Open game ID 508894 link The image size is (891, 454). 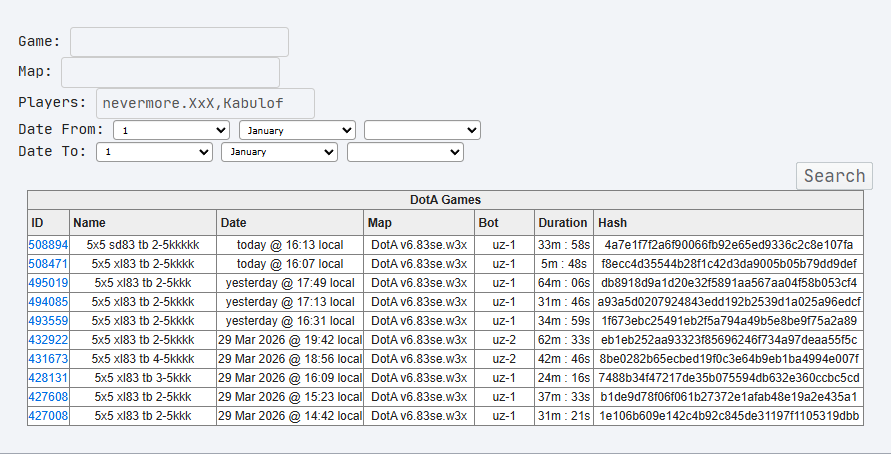coord(48,245)
